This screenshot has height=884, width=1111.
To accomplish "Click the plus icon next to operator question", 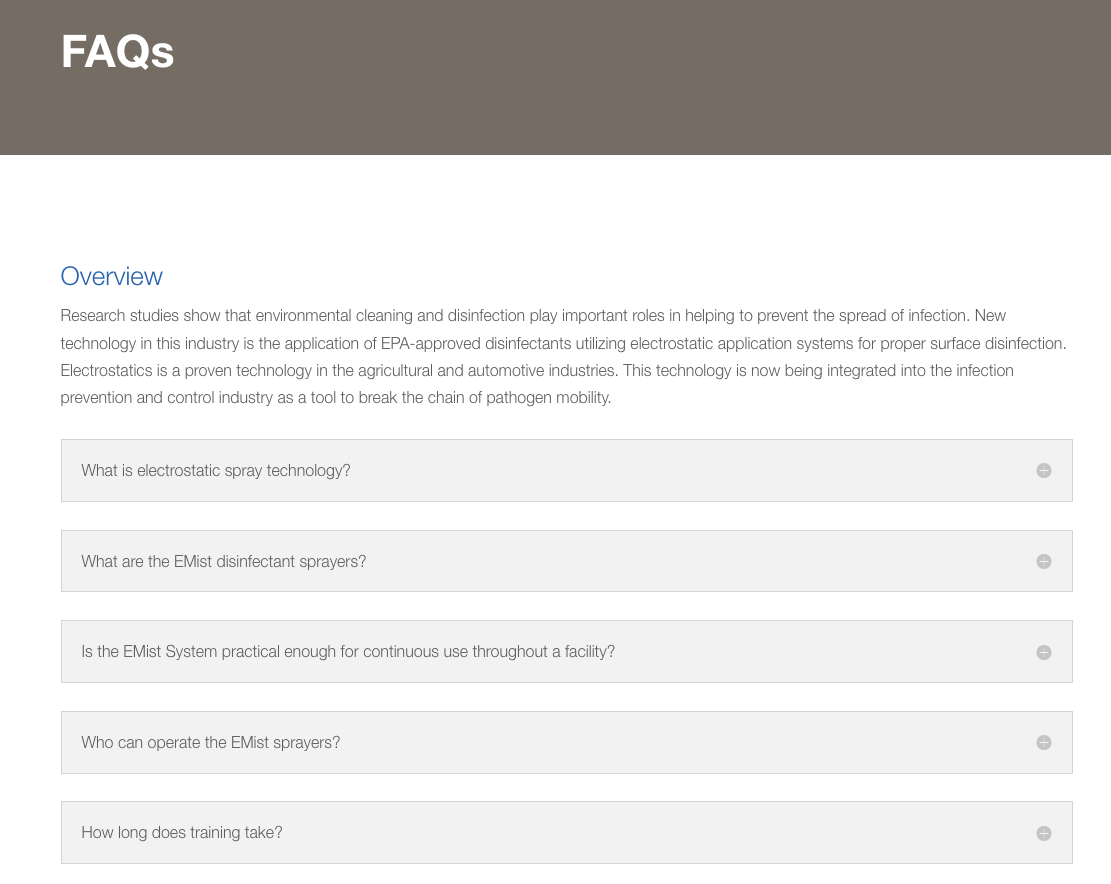I will [x=1044, y=742].
